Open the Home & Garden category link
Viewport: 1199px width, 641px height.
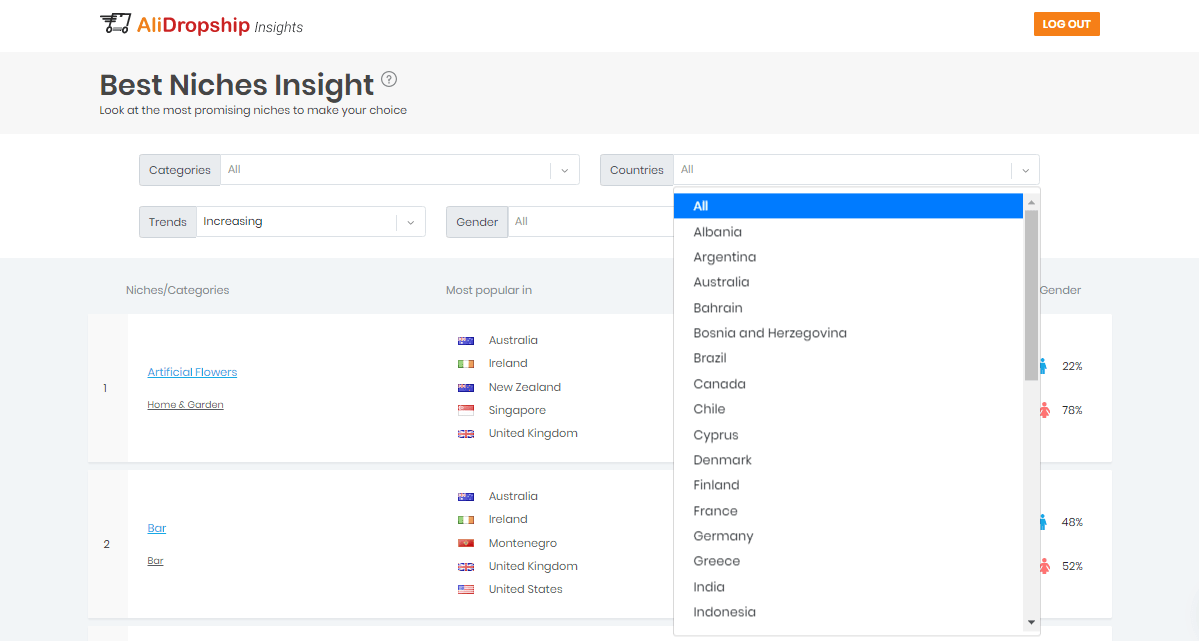[185, 405]
